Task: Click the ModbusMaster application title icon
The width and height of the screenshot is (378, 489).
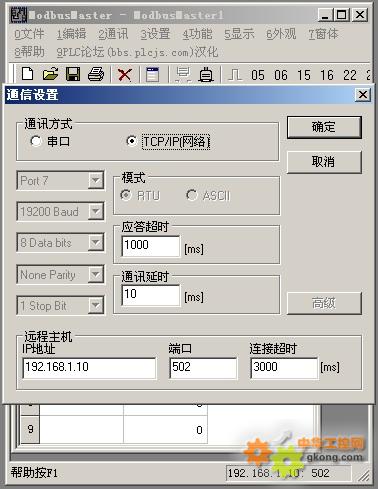Action: (19, 15)
